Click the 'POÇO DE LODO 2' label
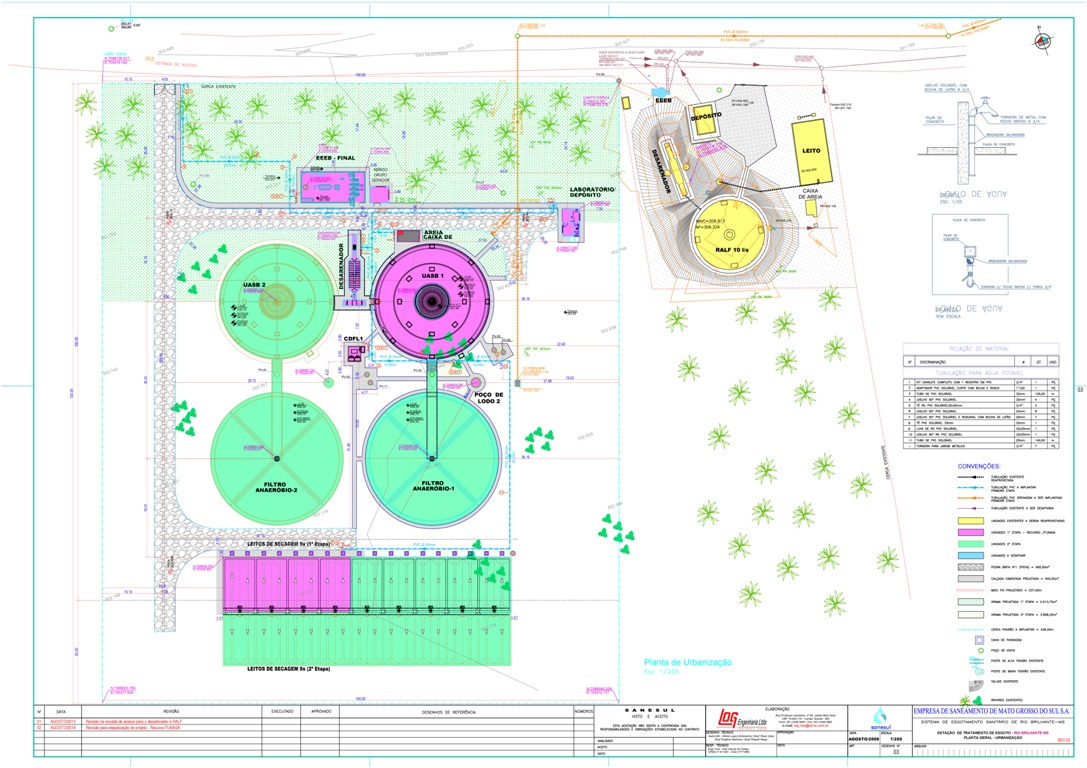 (x=489, y=398)
